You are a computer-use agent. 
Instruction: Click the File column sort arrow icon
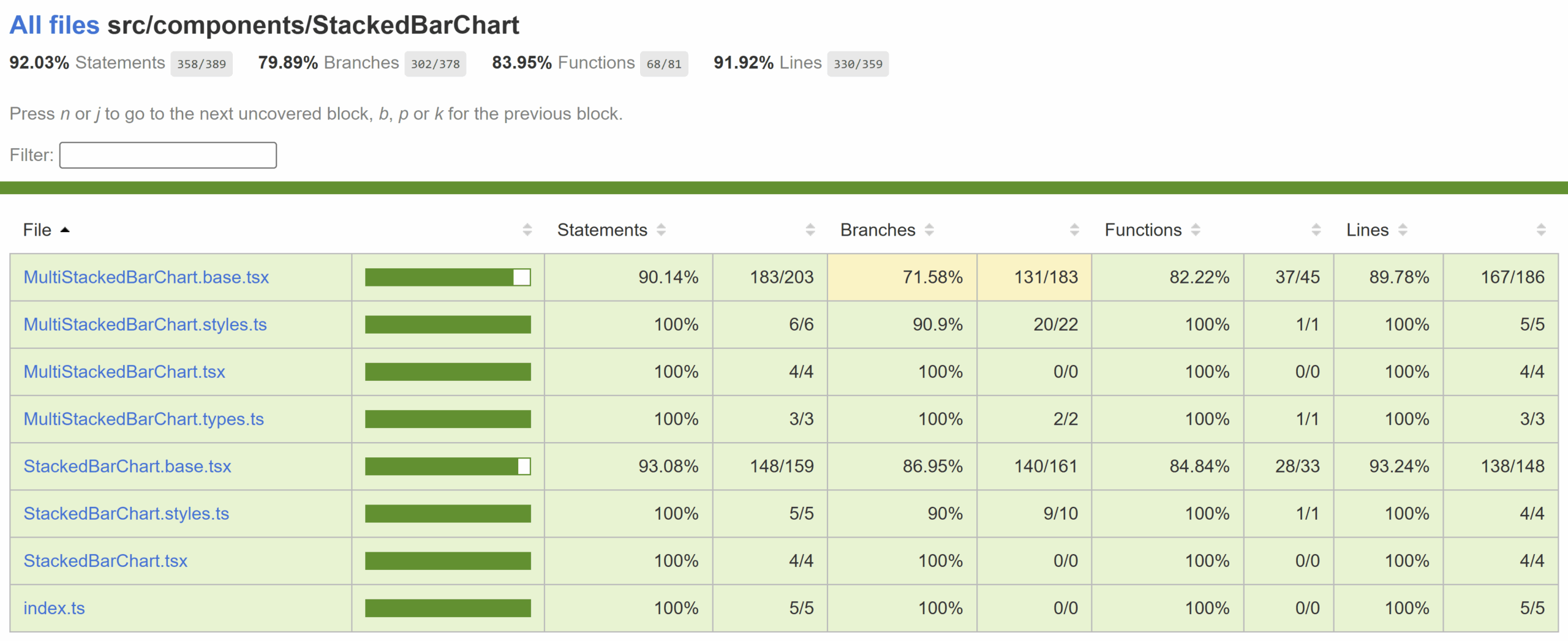tap(65, 230)
